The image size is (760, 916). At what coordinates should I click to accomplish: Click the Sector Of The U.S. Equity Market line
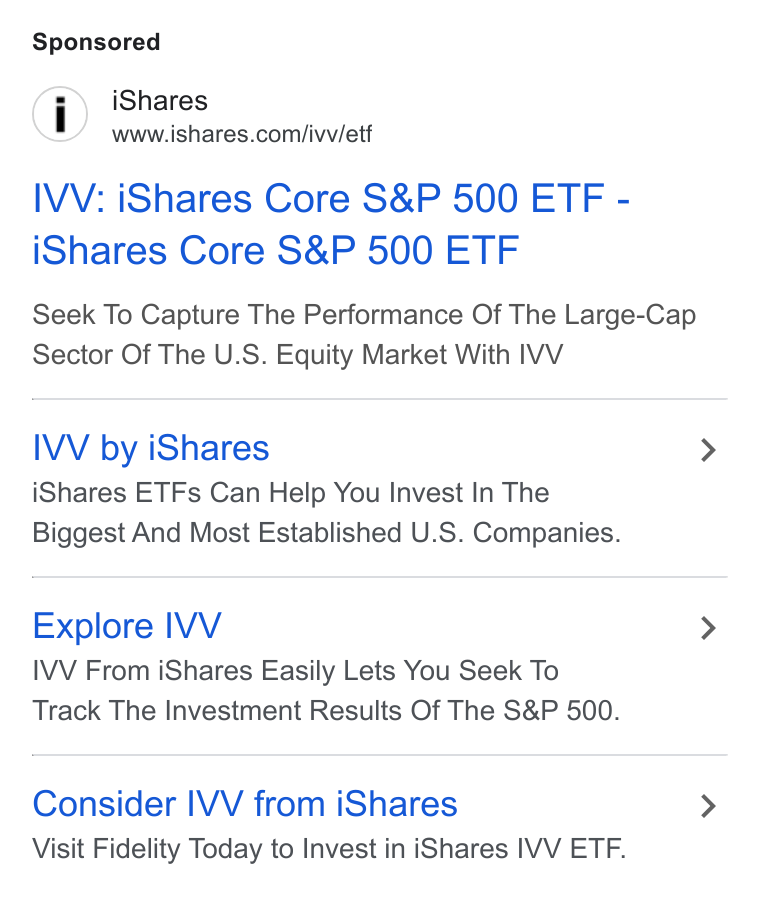coord(297,355)
